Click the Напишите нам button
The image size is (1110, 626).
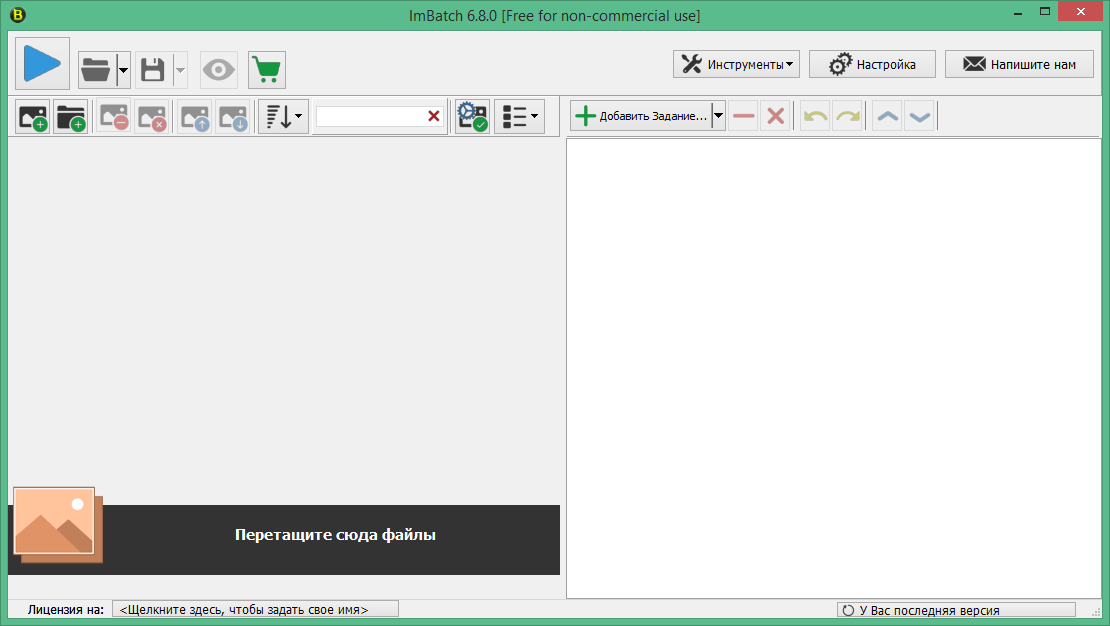1019,64
